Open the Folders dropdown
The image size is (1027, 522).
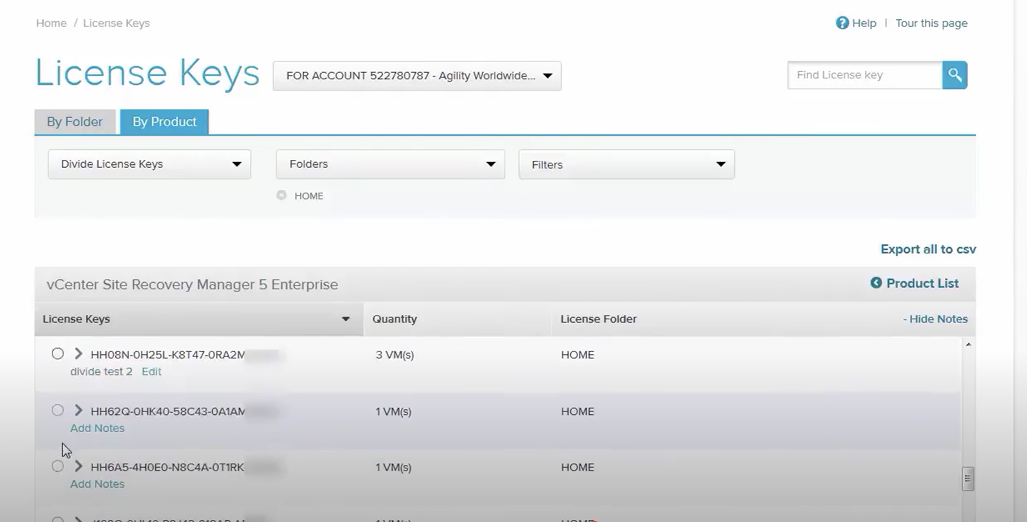(x=390, y=164)
